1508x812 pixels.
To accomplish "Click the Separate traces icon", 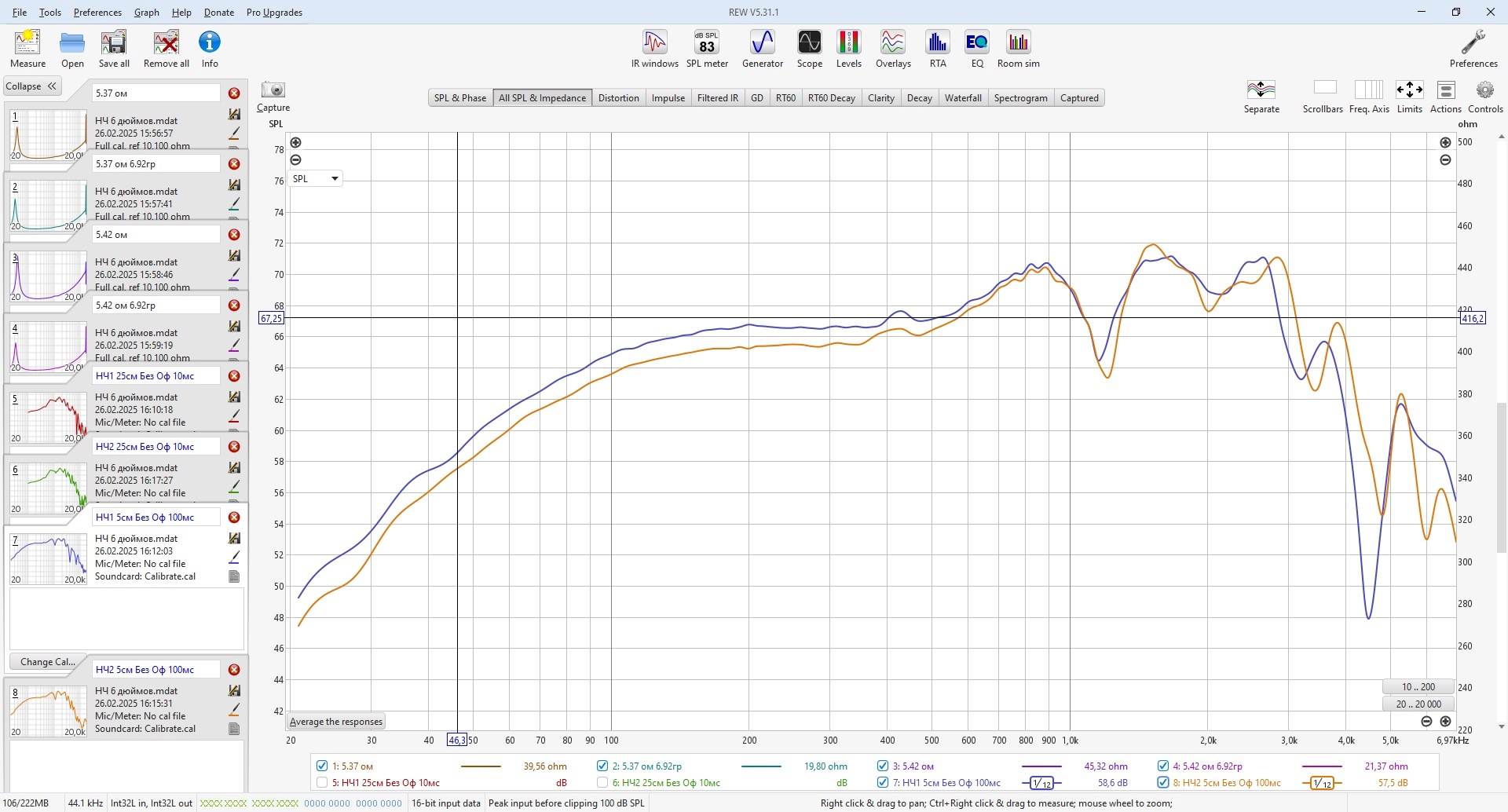I will (x=1261, y=97).
